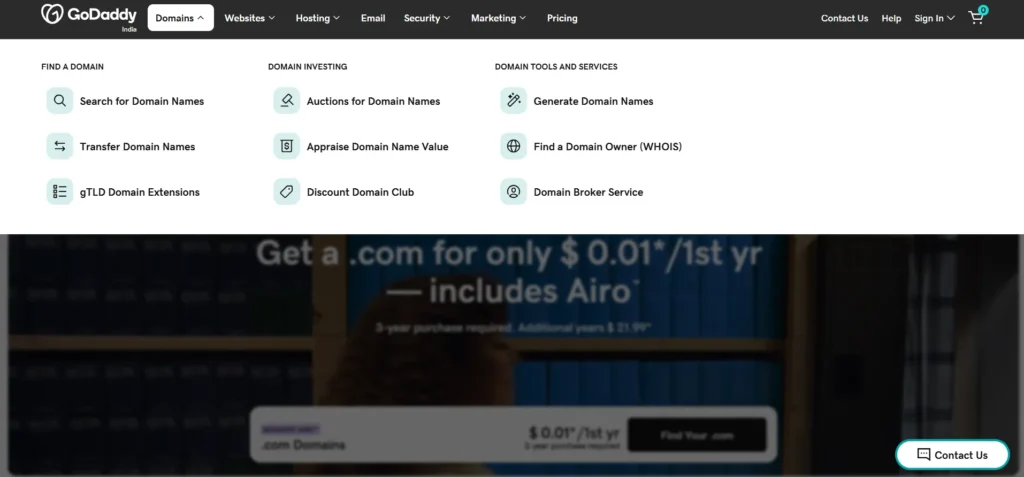Click the Help link in header
The image size is (1024, 477).
tap(891, 18)
